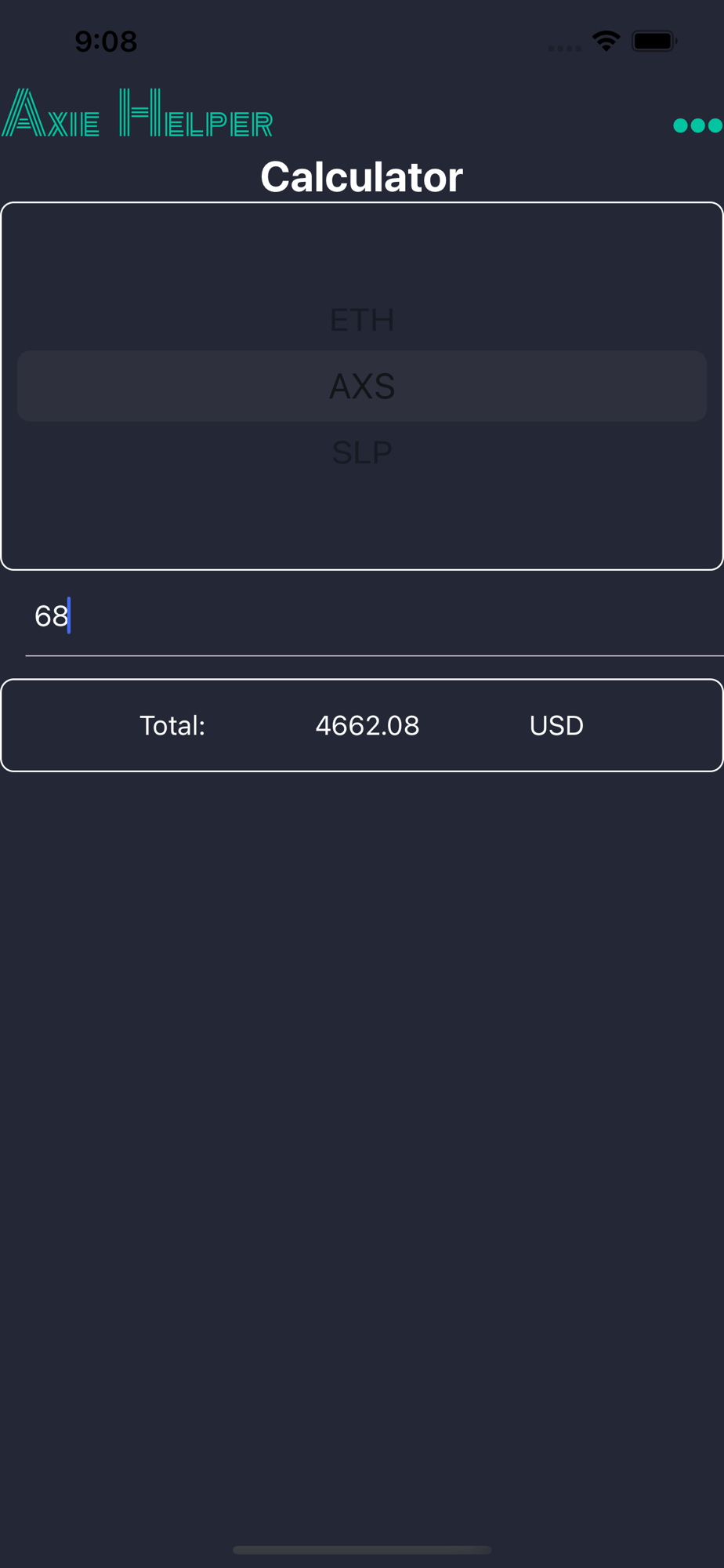Open the three-dot menu icon
The height and width of the screenshot is (1568, 724).
tap(697, 125)
